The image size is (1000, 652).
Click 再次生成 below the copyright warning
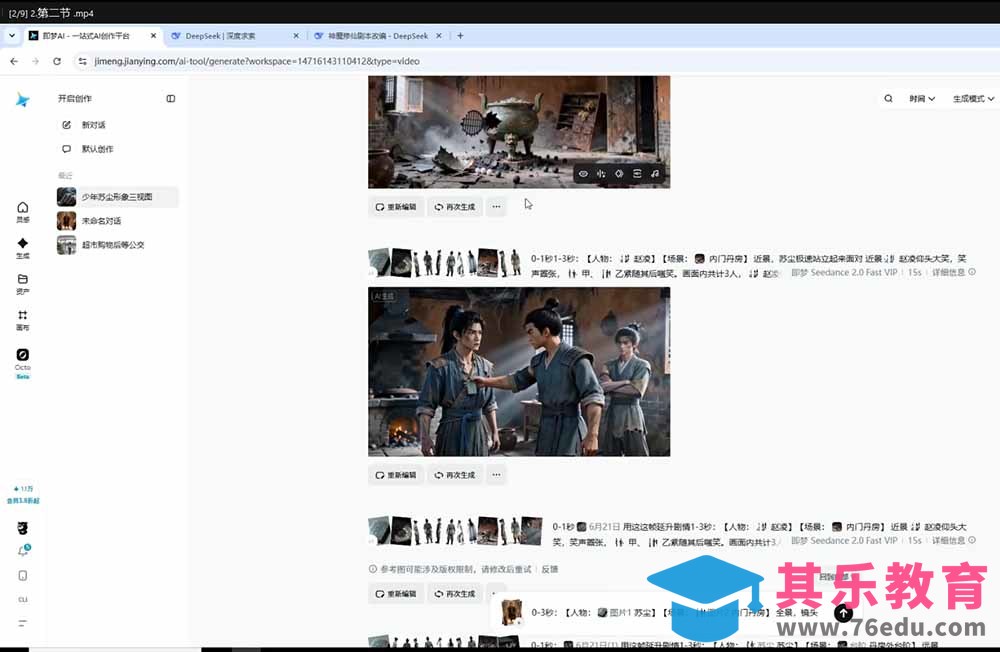pyautogui.click(x=455, y=593)
